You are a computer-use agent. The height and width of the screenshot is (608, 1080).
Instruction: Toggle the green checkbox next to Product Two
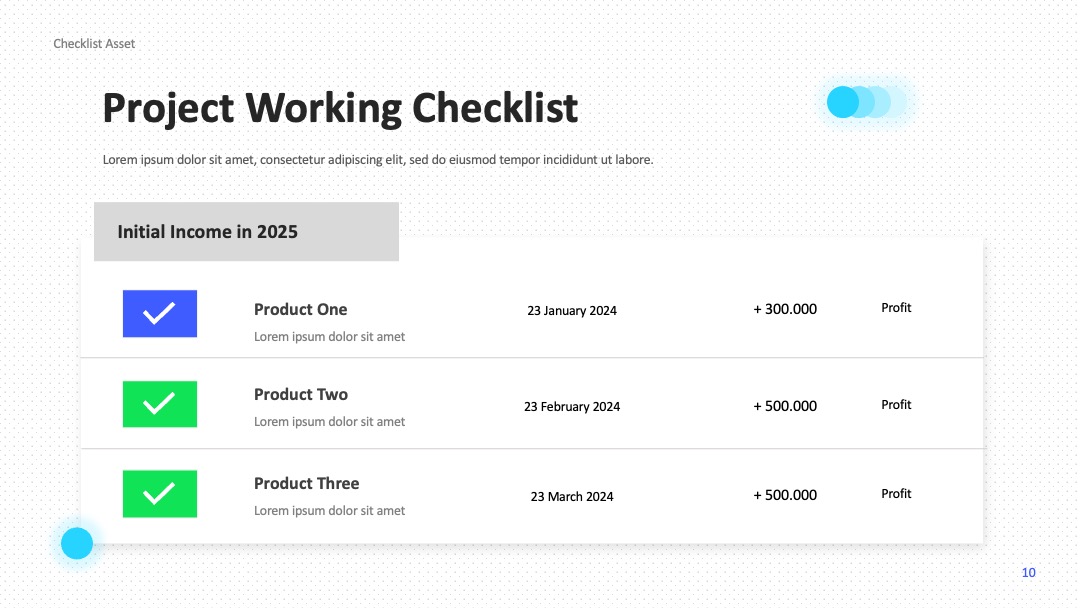160,404
